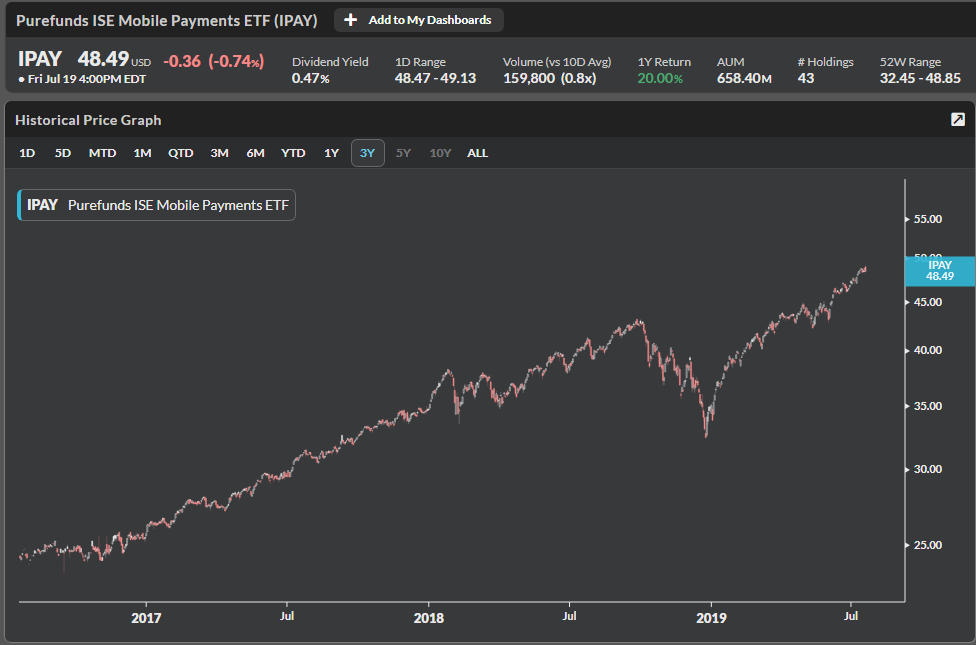
Task: Click the greyed-out 10Y range option
Action: pyautogui.click(x=440, y=153)
